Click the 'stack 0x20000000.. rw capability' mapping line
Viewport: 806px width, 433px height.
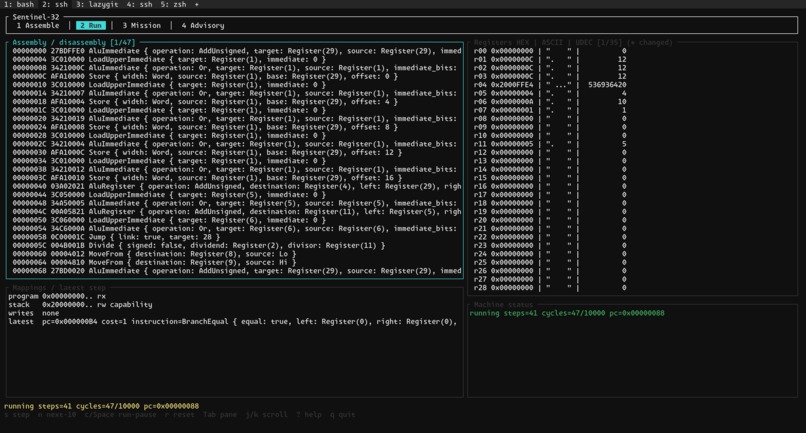[80, 304]
